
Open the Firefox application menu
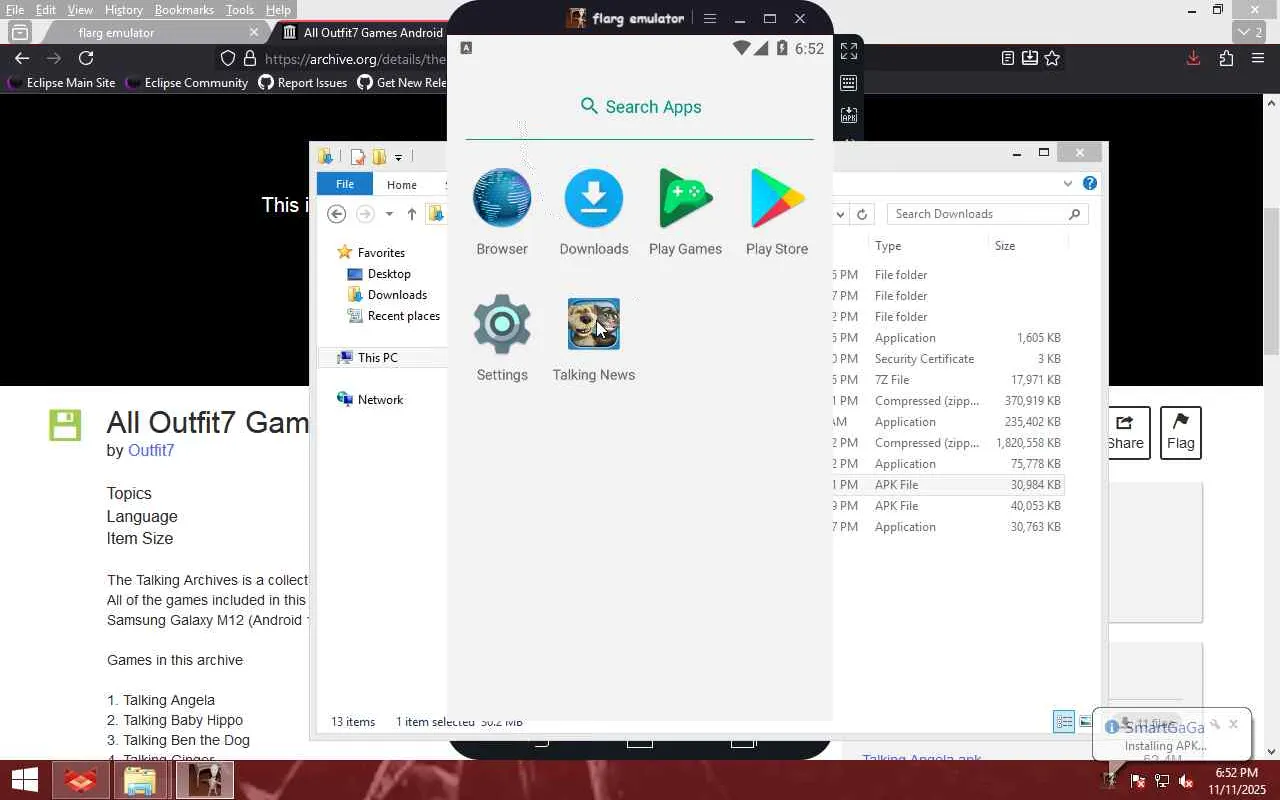pyautogui.click(x=1258, y=58)
